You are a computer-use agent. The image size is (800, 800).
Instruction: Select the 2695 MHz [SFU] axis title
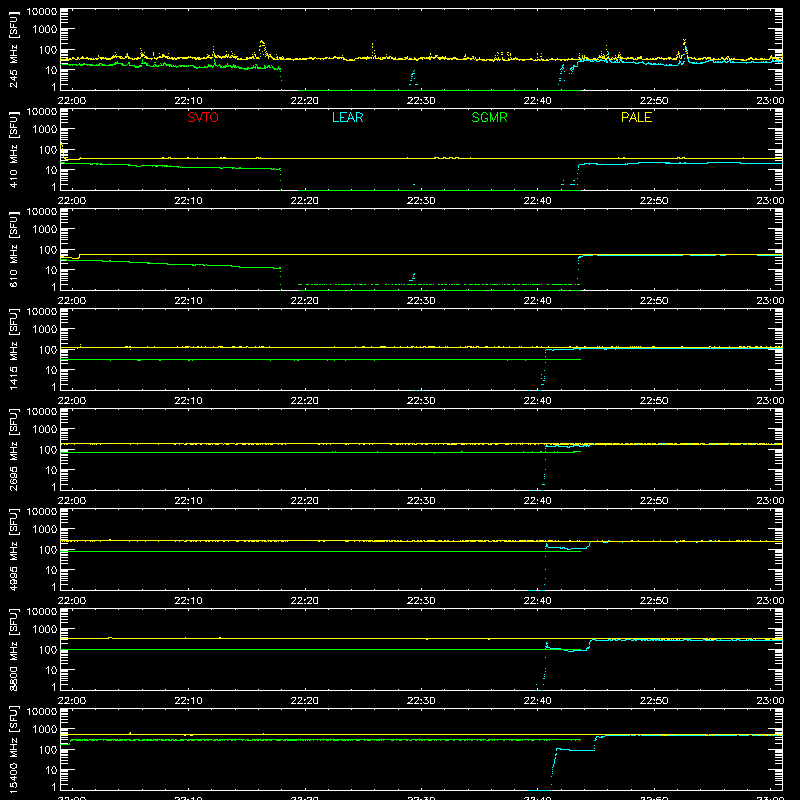pos(13,450)
